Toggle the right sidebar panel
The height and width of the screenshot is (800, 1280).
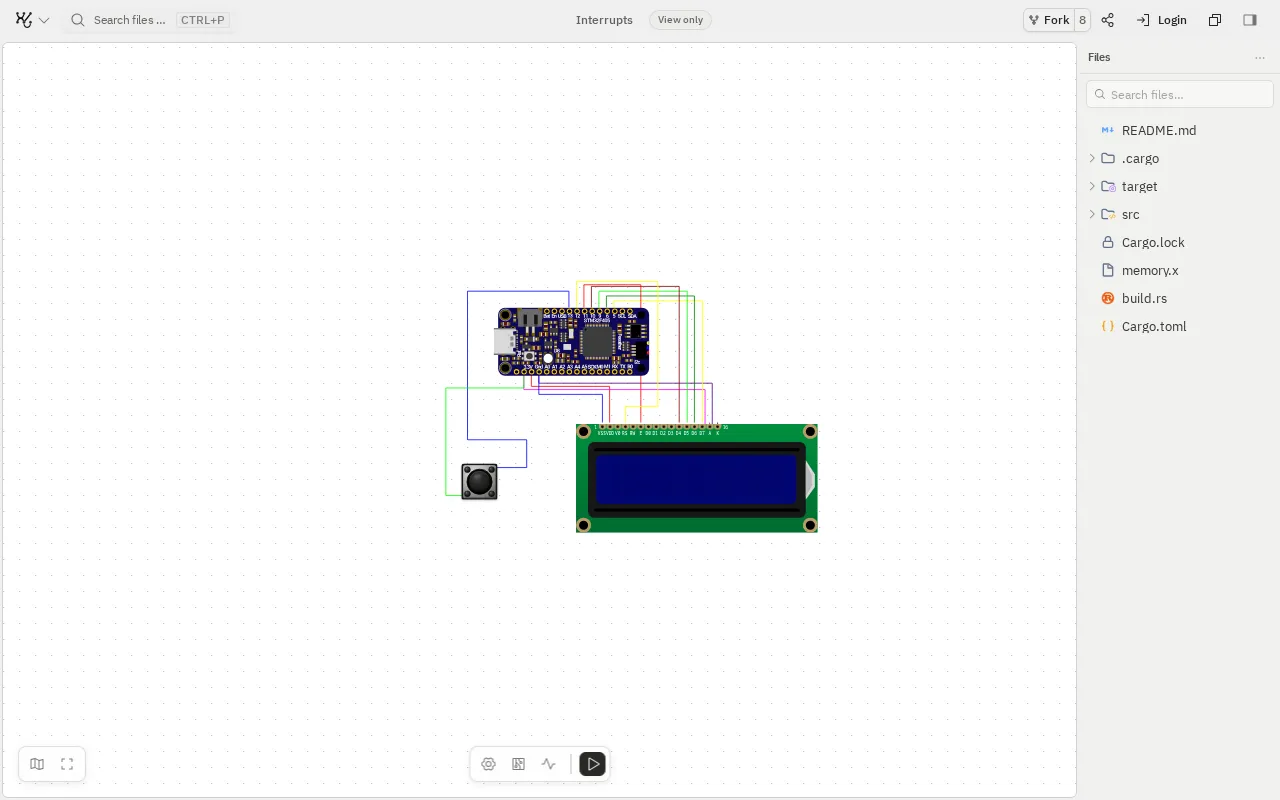tap(1250, 20)
